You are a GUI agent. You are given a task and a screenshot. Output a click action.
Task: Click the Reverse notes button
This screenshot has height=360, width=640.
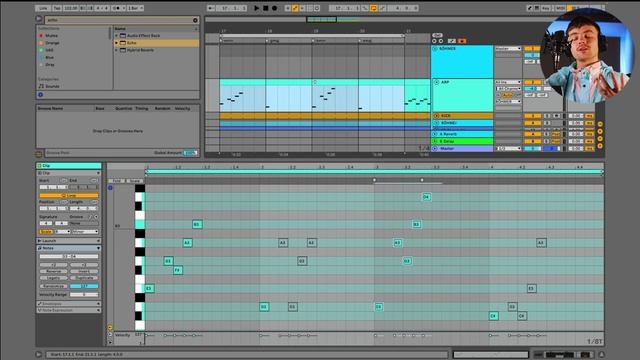pos(53,271)
